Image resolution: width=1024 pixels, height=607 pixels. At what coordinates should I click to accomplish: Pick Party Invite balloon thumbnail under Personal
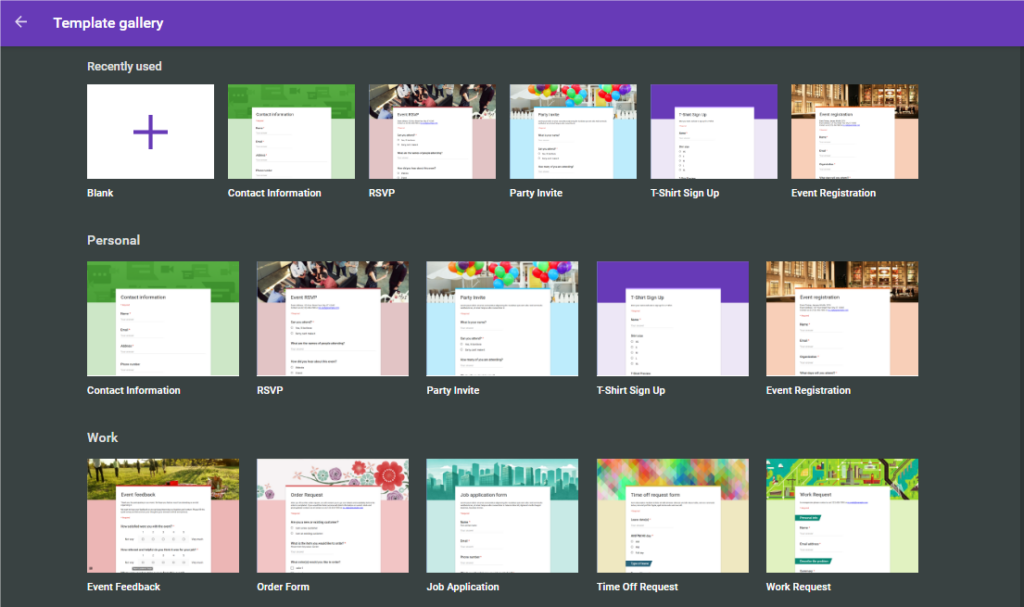point(502,318)
